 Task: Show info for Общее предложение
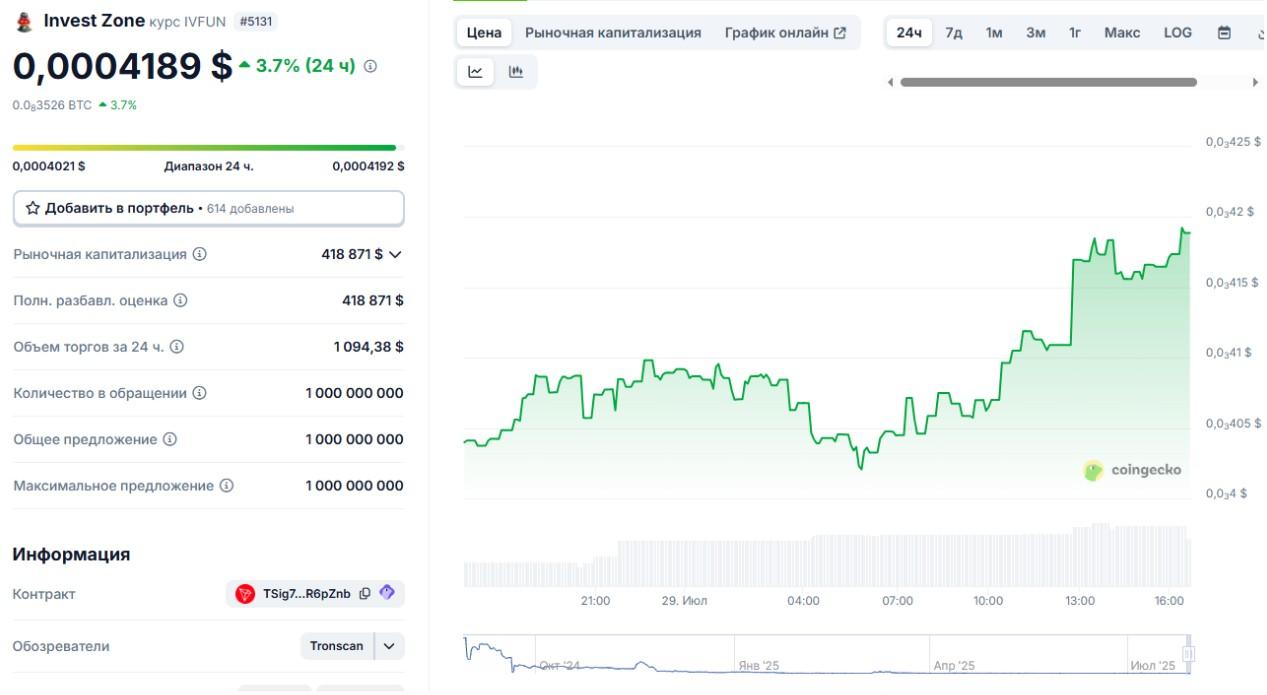(170, 439)
